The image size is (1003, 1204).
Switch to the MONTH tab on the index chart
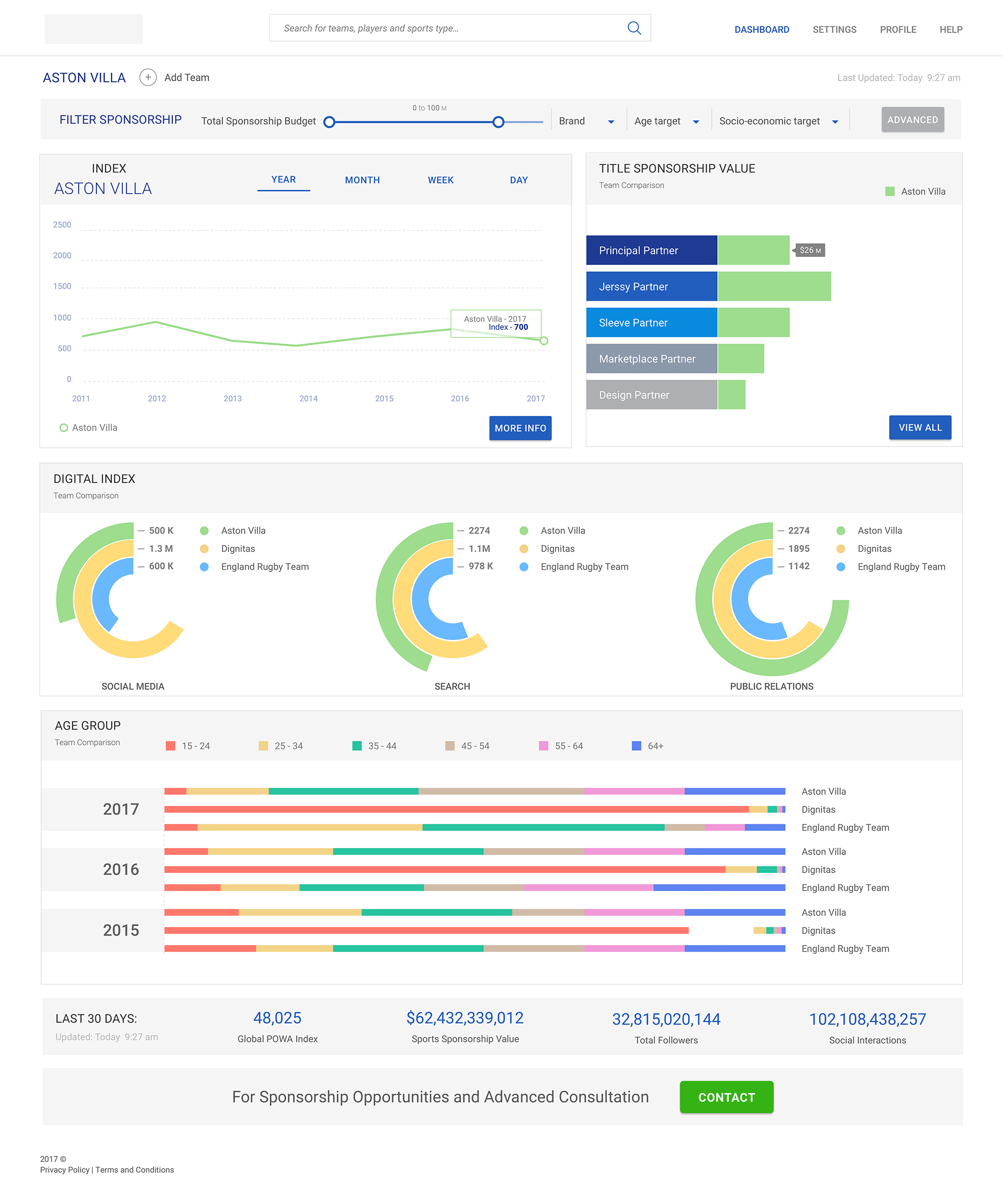[x=362, y=180]
